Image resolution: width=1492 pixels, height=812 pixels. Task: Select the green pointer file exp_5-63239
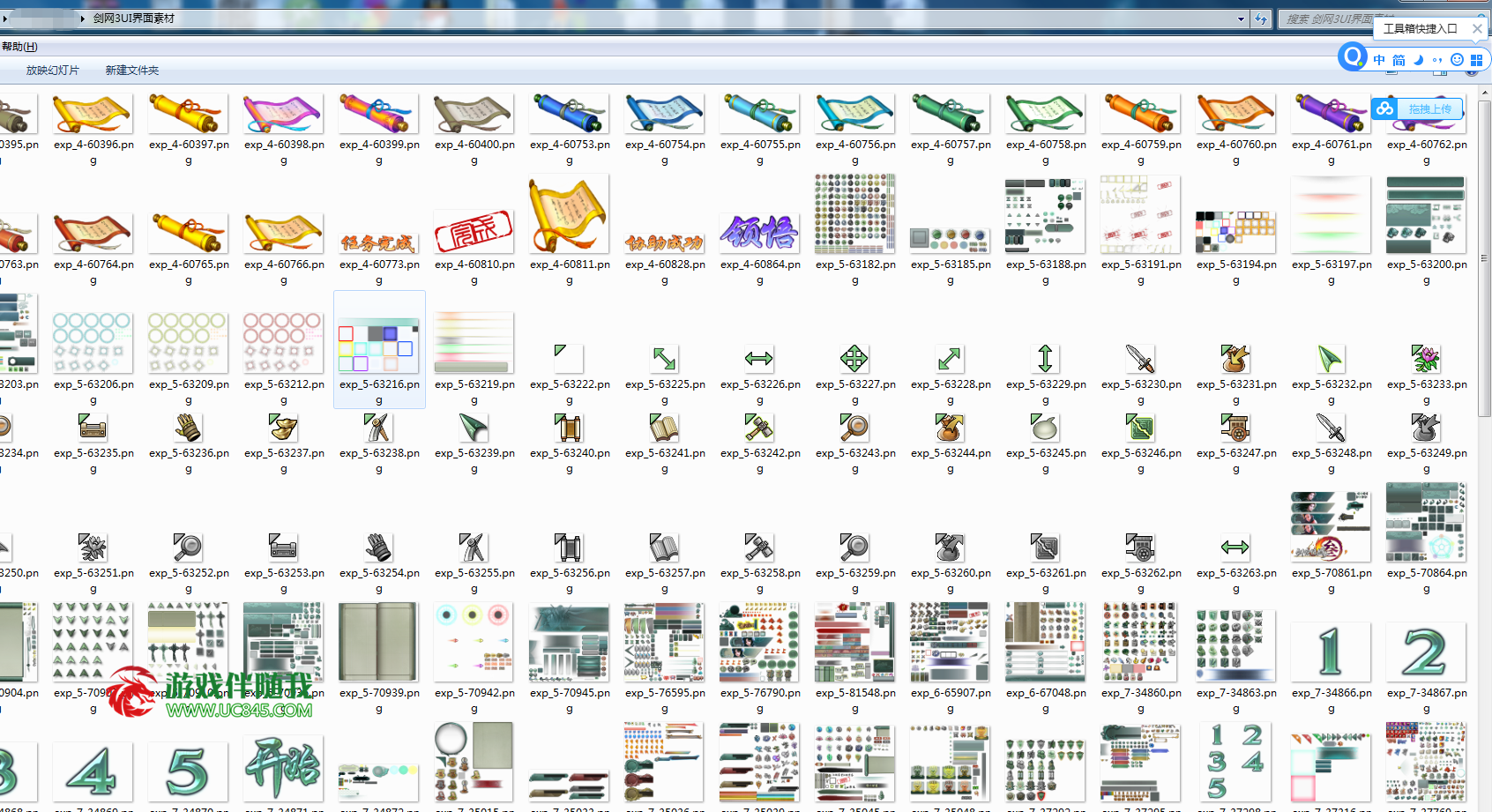(474, 428)
